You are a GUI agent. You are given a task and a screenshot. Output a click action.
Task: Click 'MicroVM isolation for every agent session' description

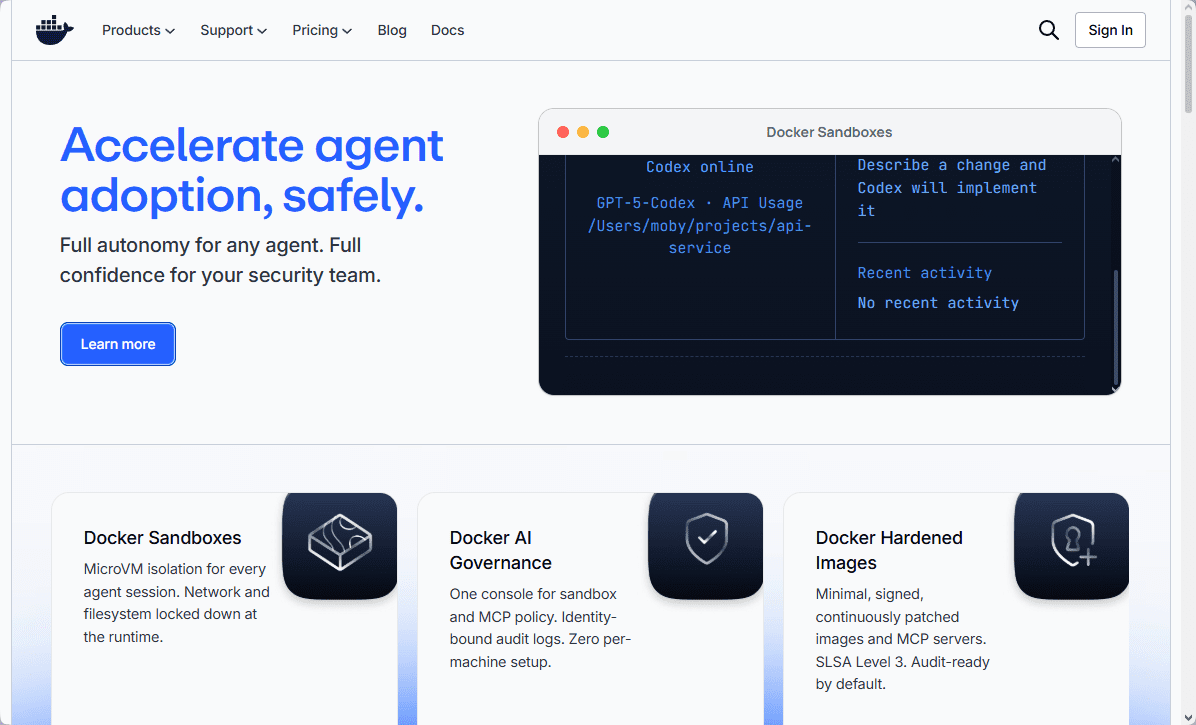(x=176, y=602)
